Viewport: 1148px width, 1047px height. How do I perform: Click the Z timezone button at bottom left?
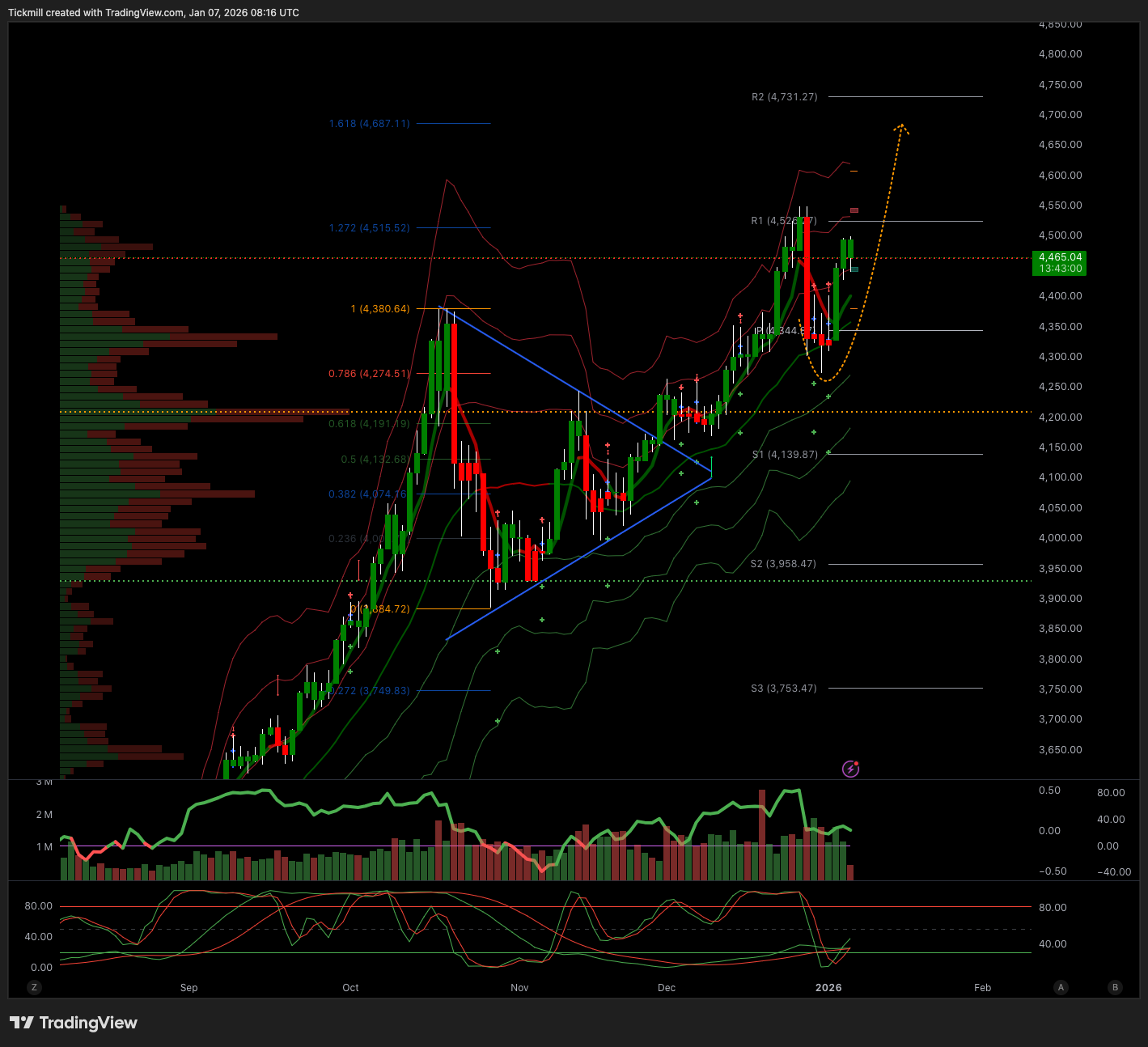34,987
